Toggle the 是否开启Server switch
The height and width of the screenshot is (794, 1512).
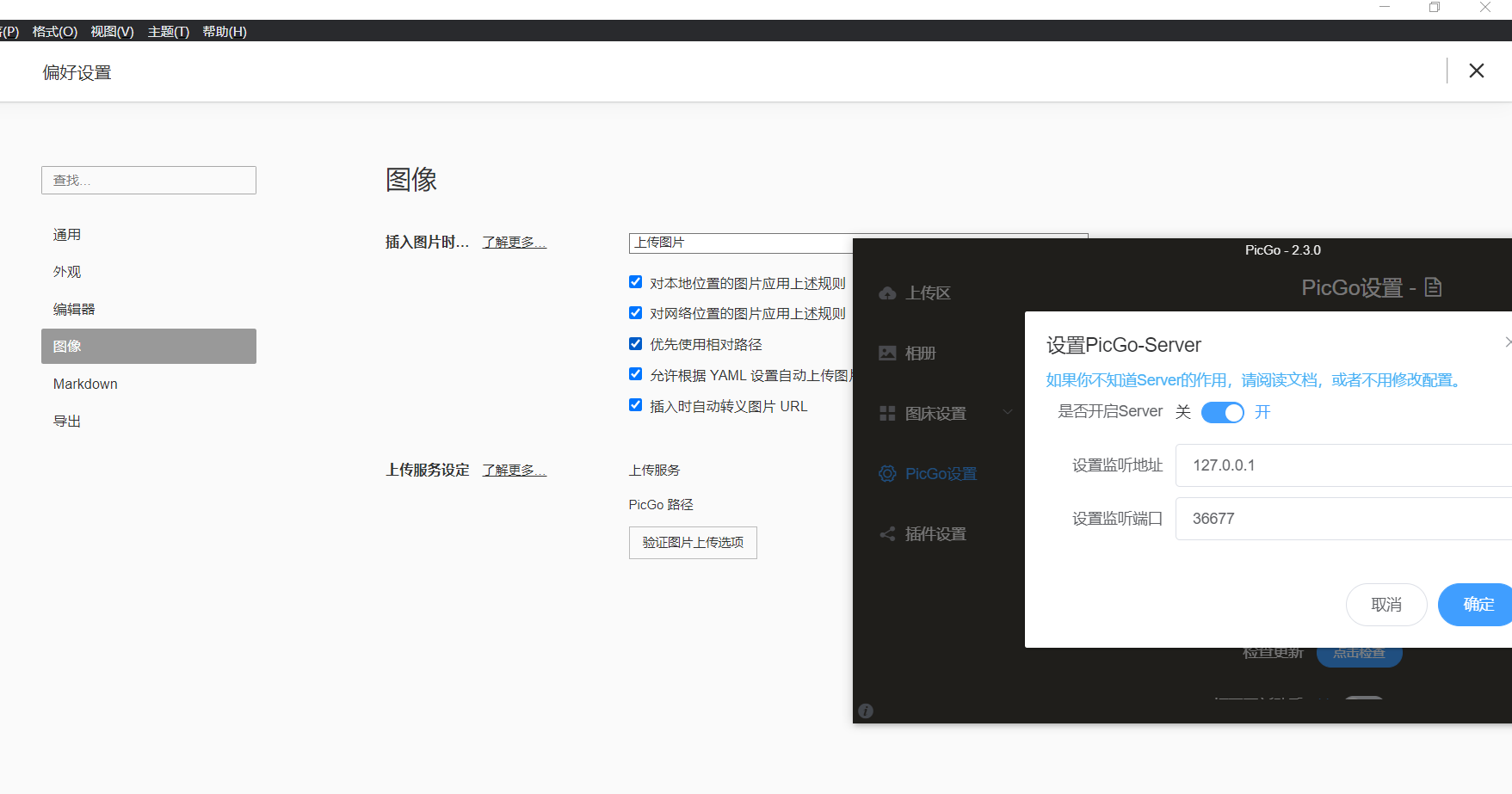1222,412
